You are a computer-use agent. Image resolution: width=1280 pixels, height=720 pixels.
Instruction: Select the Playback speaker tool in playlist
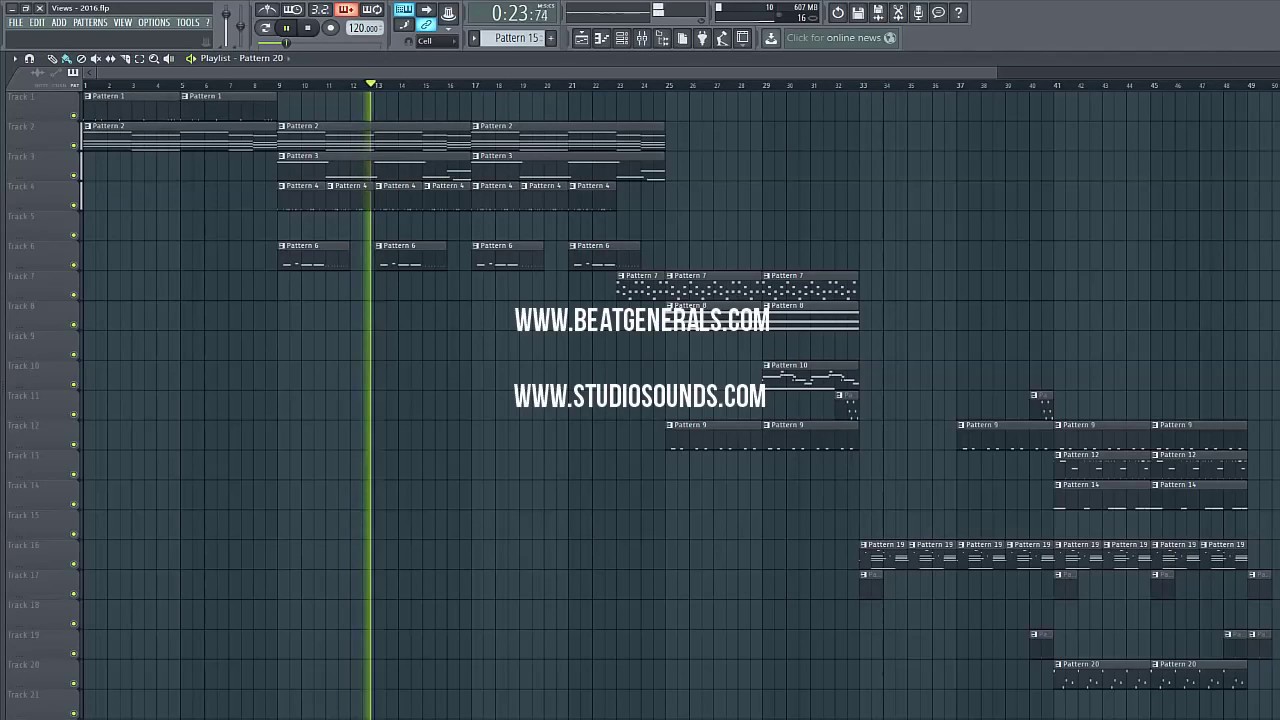[x=169, y=58]
